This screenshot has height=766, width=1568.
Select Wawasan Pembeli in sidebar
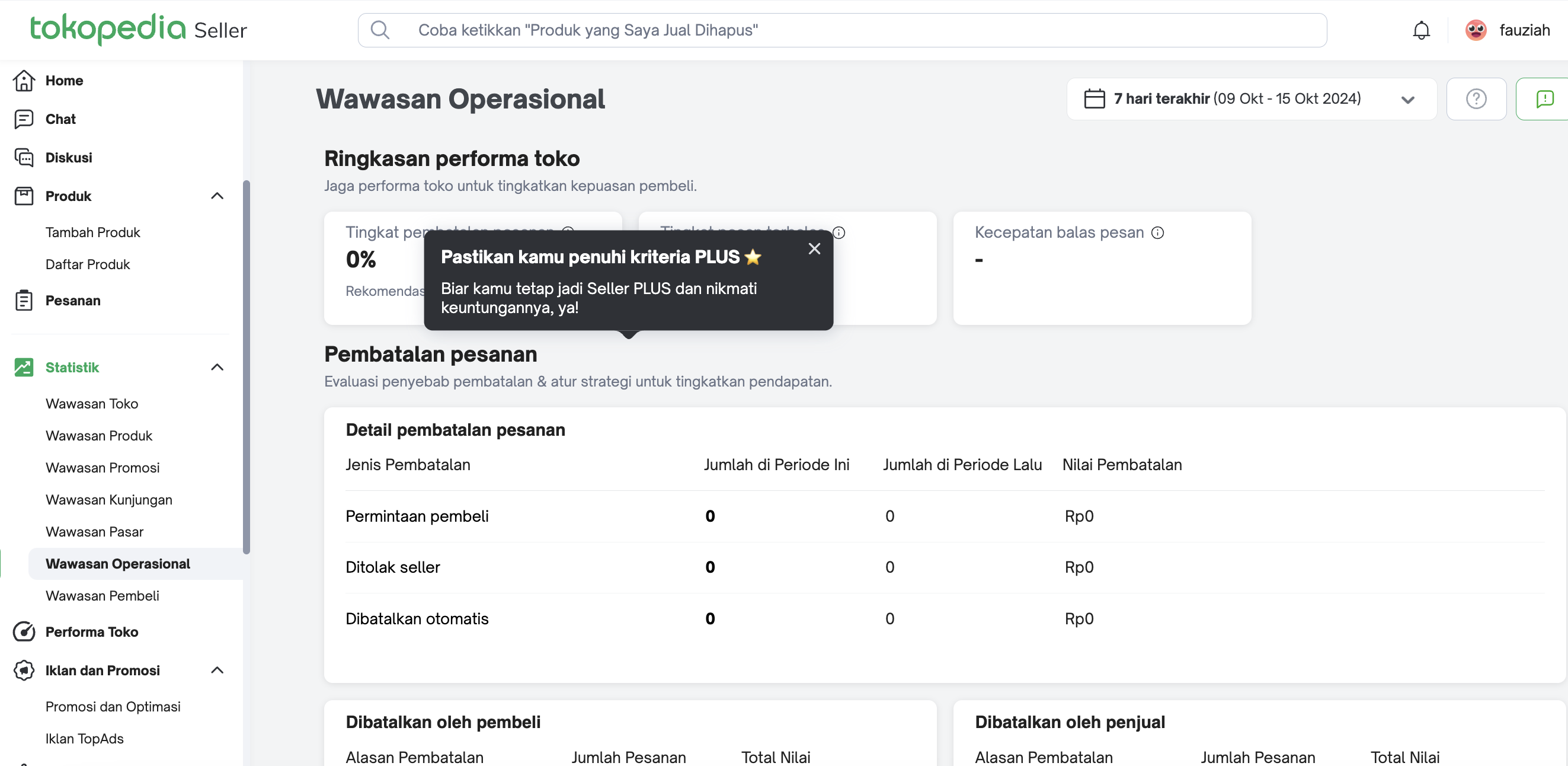pyautogui.click(x=103, y=595)
